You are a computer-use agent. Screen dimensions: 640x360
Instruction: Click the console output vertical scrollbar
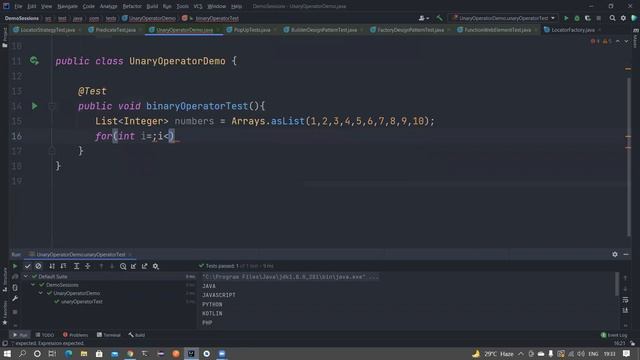(x=617, y=284)
